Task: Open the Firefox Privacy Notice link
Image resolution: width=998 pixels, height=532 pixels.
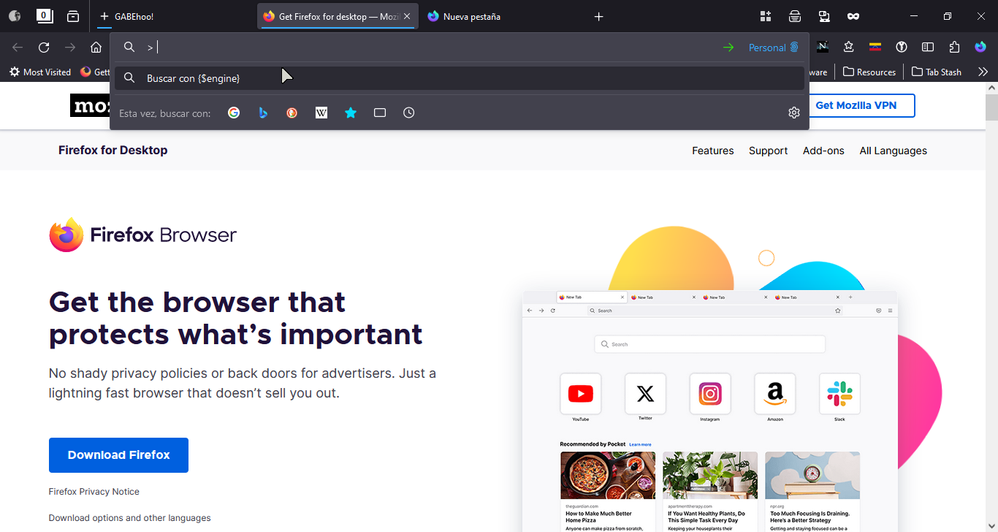Action: 94,491
